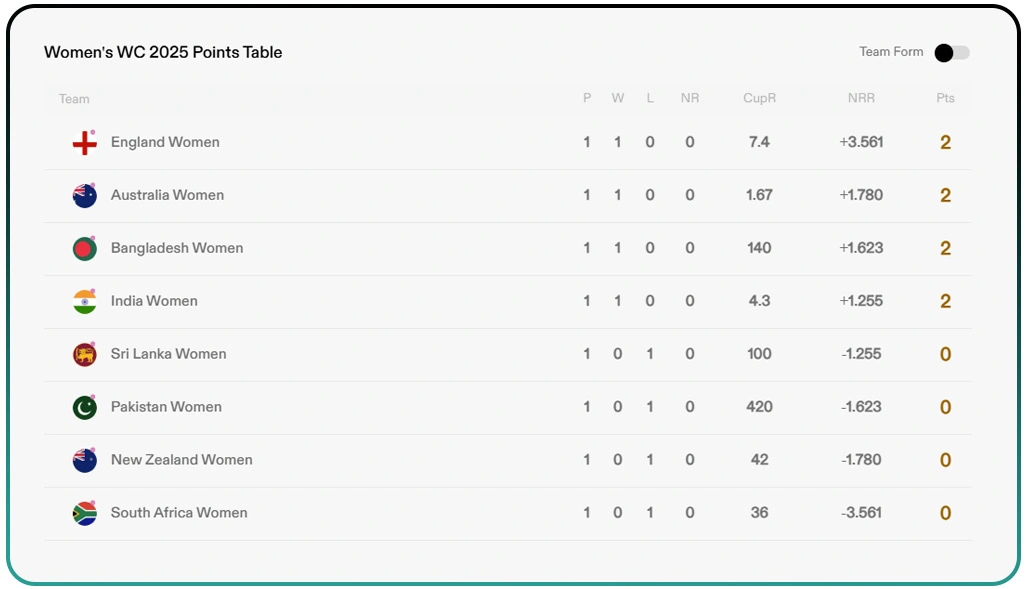This screenshot has width=1026, height=589.
Task: Open the Australia Women team link
Action: click(x=167, y=195)
